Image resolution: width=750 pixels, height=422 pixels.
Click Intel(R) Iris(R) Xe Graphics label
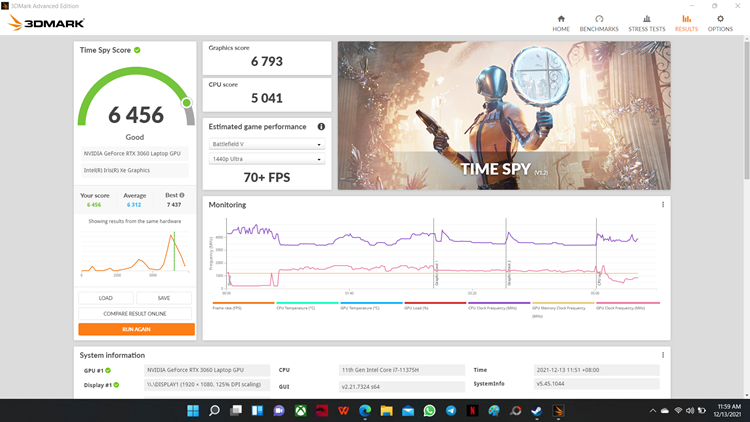pyautogui.click(x=134, y=170)
